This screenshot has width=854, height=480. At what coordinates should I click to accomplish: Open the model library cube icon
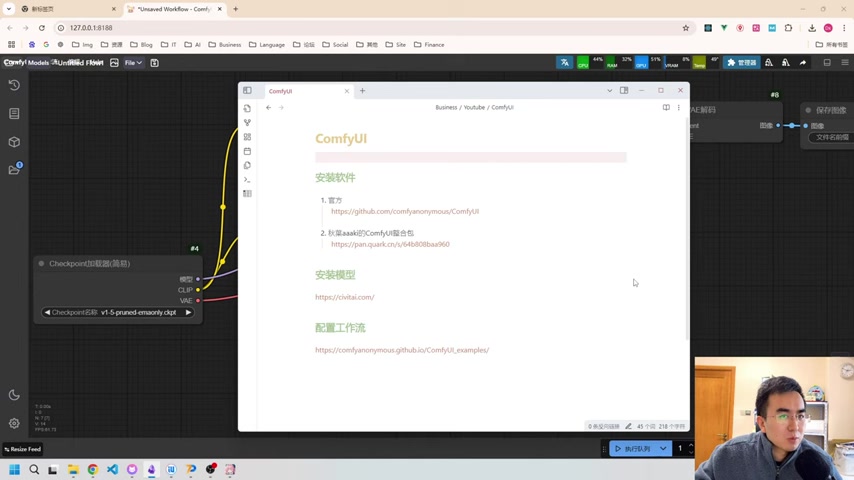(14, 142)
